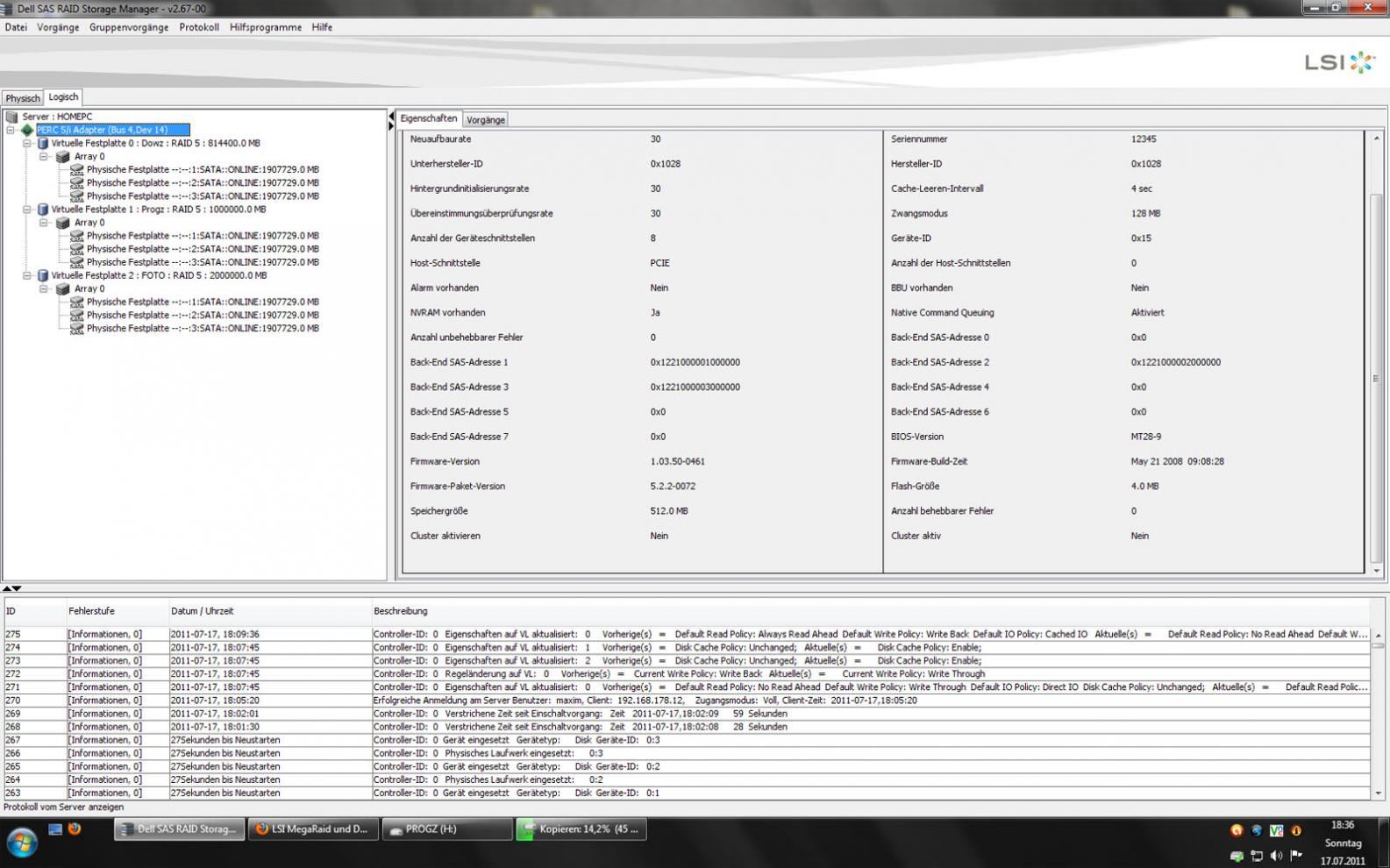The image size is (1390, 868).
Task: Click the volume speaker tray icon
Action: coord(1276,856)
